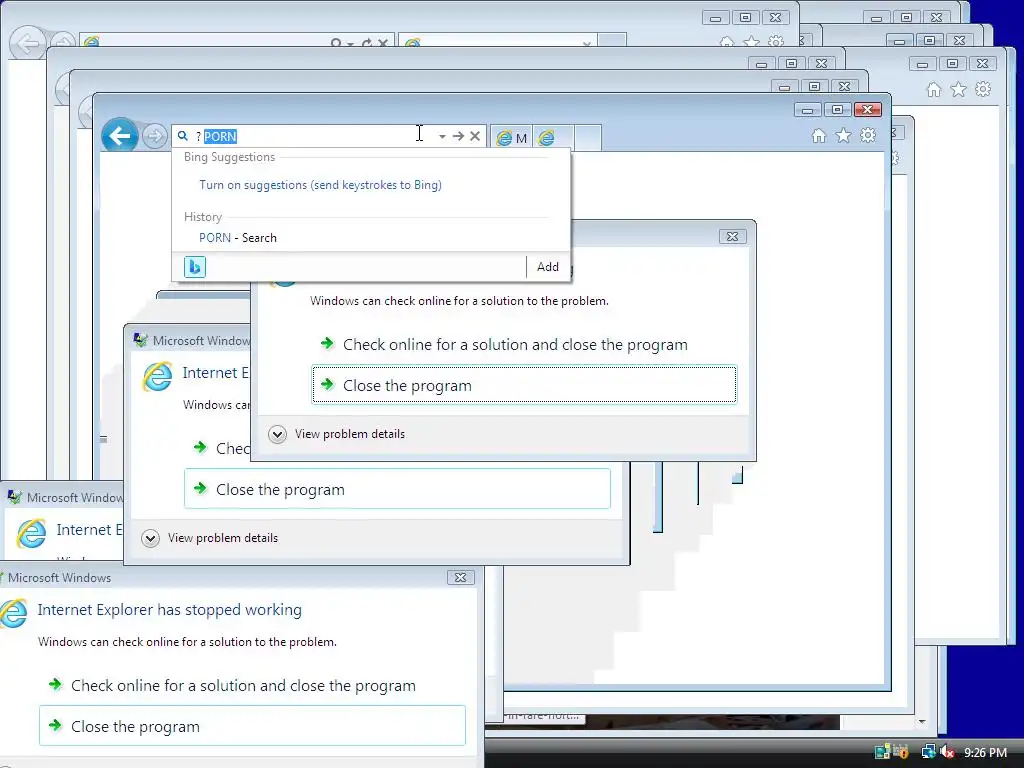Open a new tab in the front browser
This screenshot has height=768, width=1024.
pyautogui.click(x=588, y=138)
